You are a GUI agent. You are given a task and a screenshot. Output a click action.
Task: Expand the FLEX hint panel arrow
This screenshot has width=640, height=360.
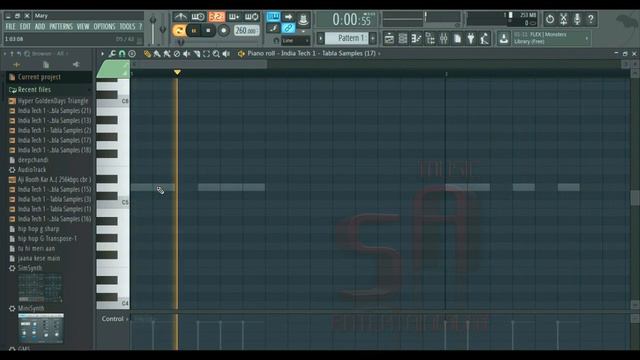coord(587,38)
